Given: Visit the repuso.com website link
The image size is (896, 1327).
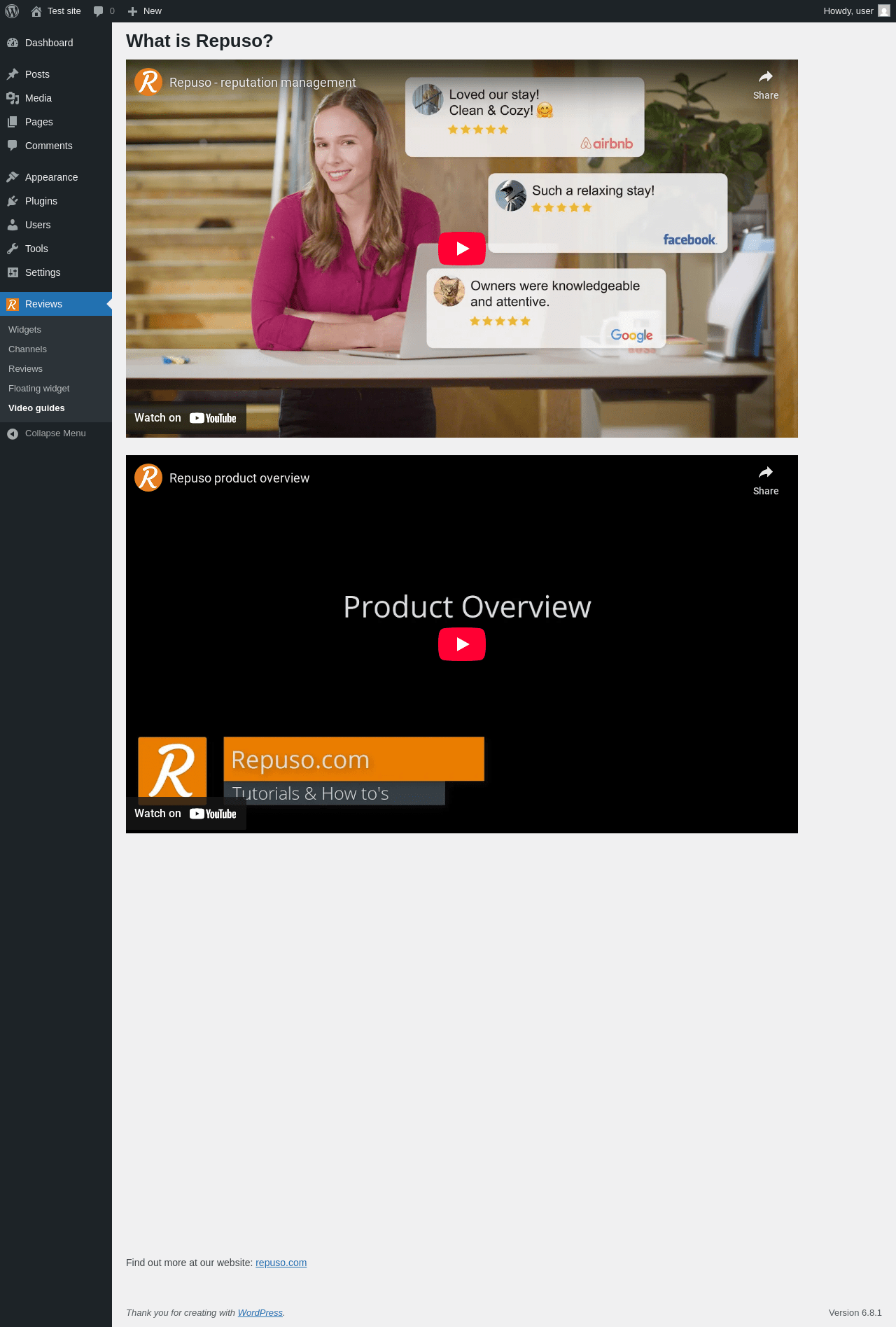Looking at the screenshot, I should (x=281, y=1263).
